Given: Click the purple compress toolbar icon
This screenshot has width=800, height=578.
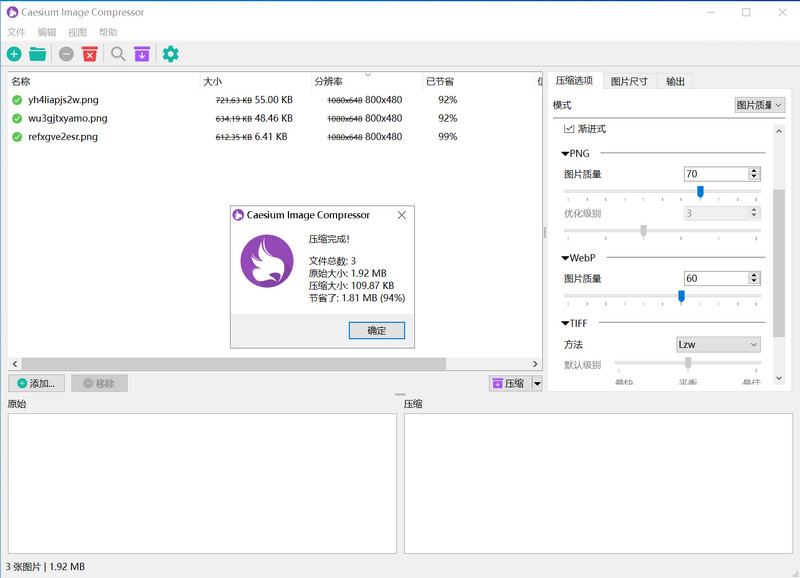Looking at the screenshot, I should coord(142,54).
